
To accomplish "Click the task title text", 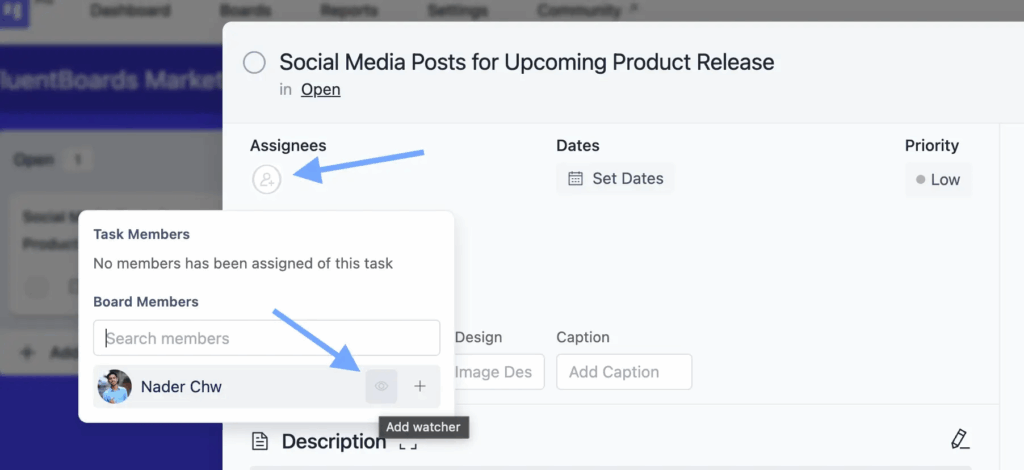I will pyautogui.click(x=526, y=62).
